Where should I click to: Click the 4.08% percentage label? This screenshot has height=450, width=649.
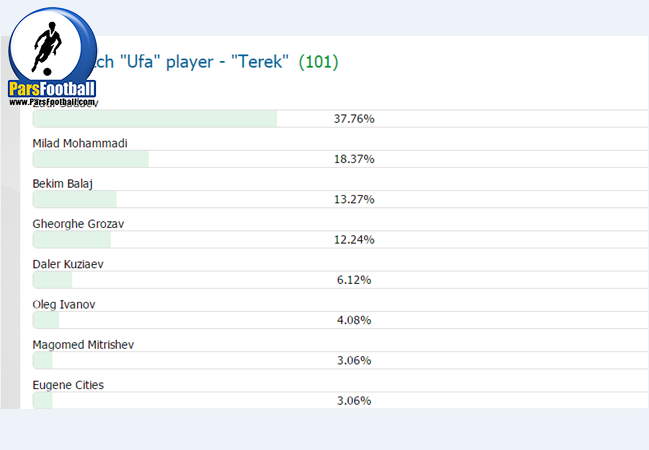(x=354, y=320)
